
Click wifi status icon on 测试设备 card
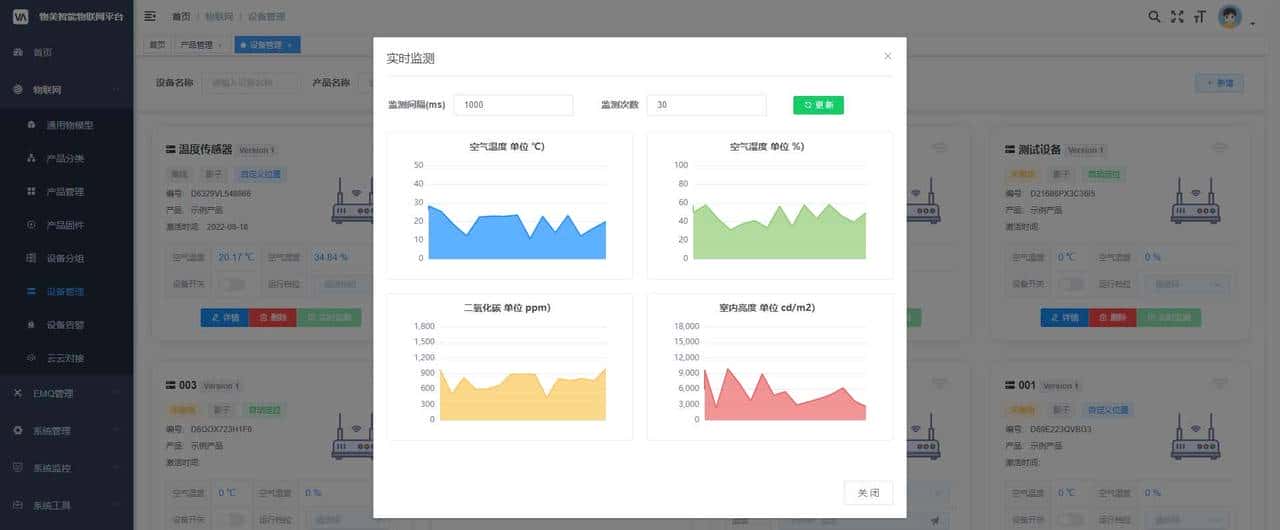point(1219,147)
